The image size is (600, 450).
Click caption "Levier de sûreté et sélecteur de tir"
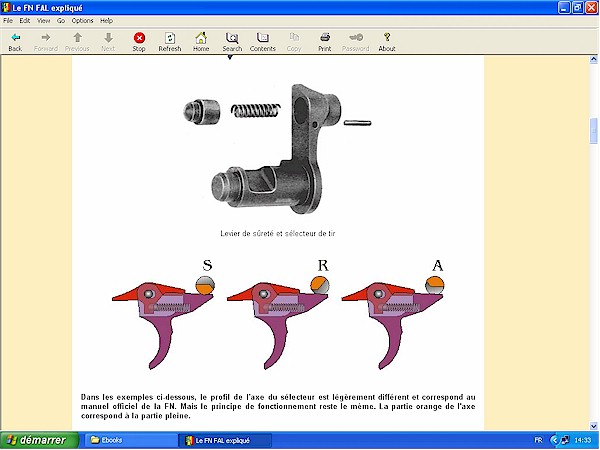click(278, 233)
